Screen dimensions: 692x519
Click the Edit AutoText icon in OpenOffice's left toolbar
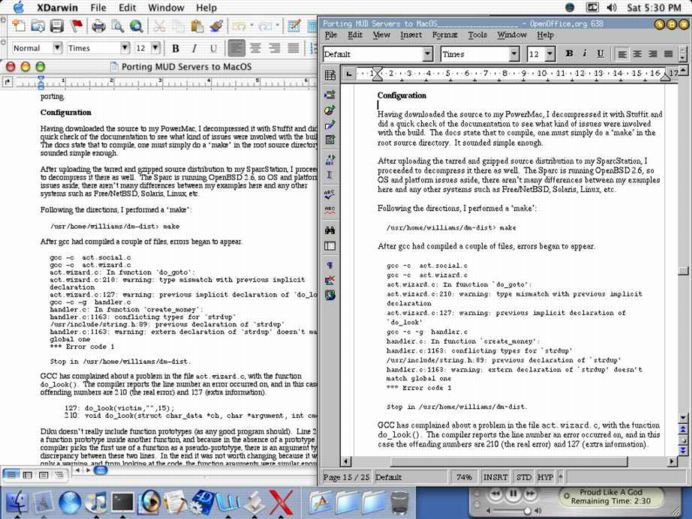coord(330,160)
